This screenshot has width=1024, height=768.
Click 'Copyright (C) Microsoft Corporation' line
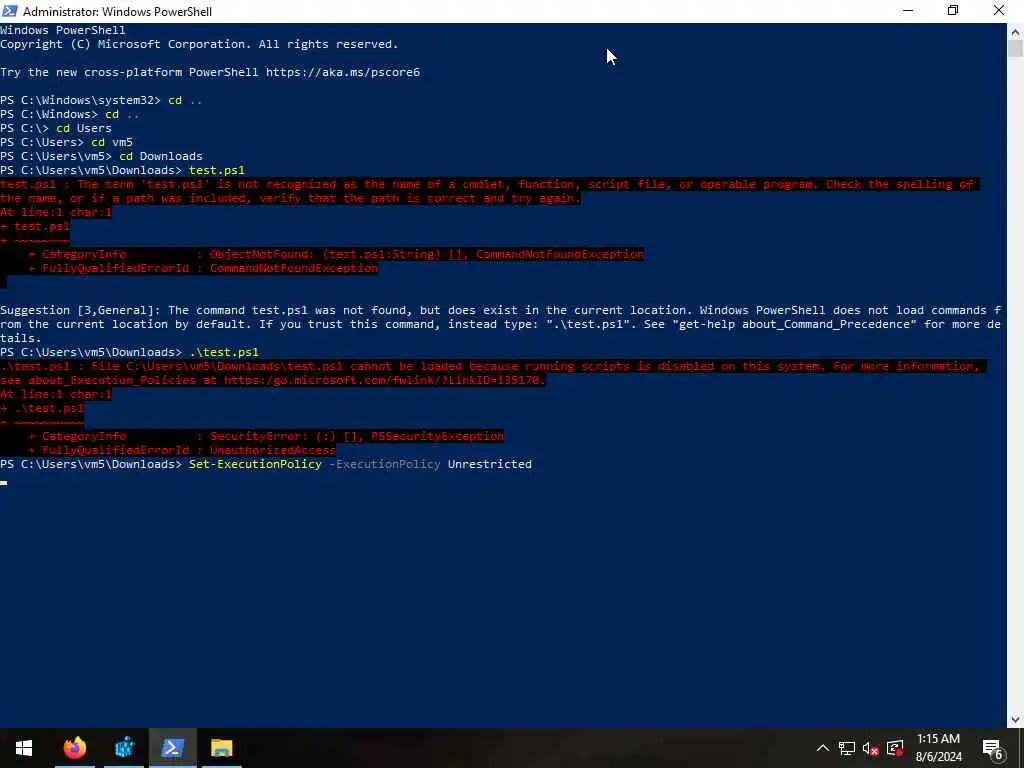click(199, 44)
